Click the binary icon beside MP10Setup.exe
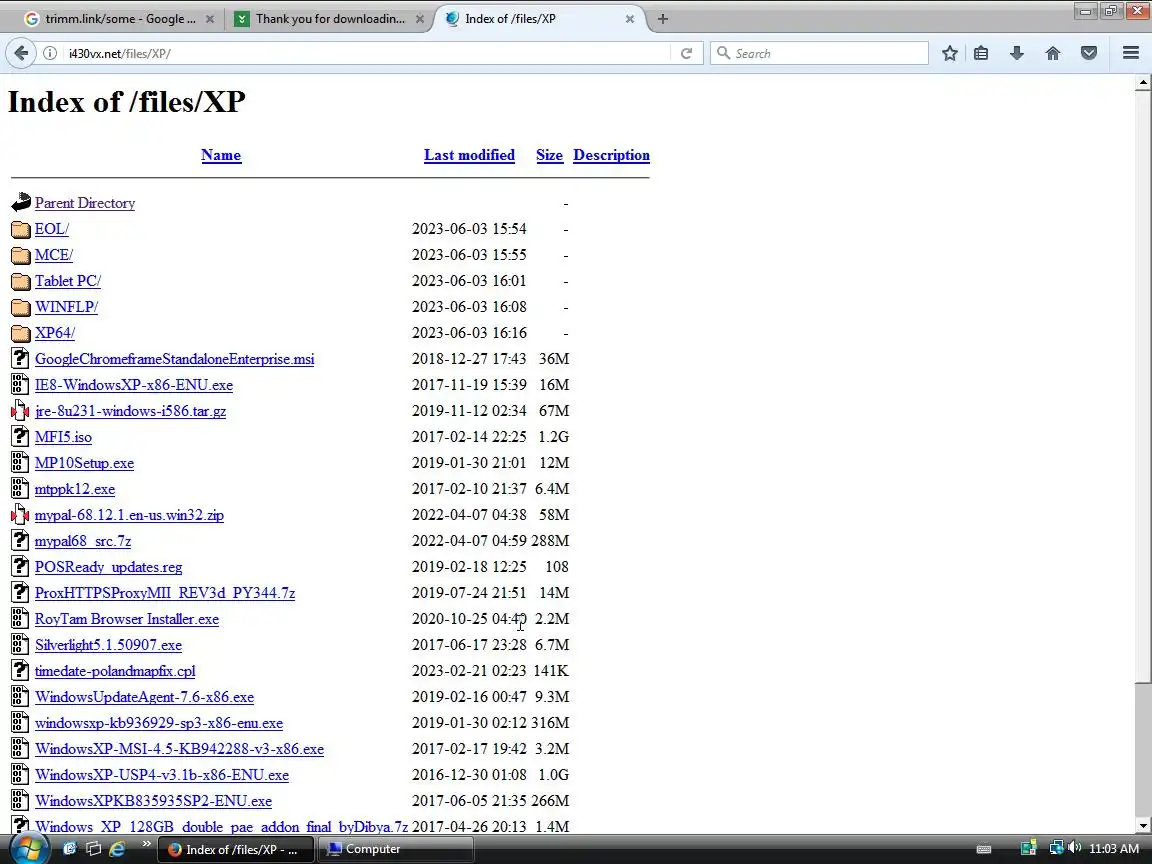Viewport: 1152px width, 864px height. [x=21, y=463]
